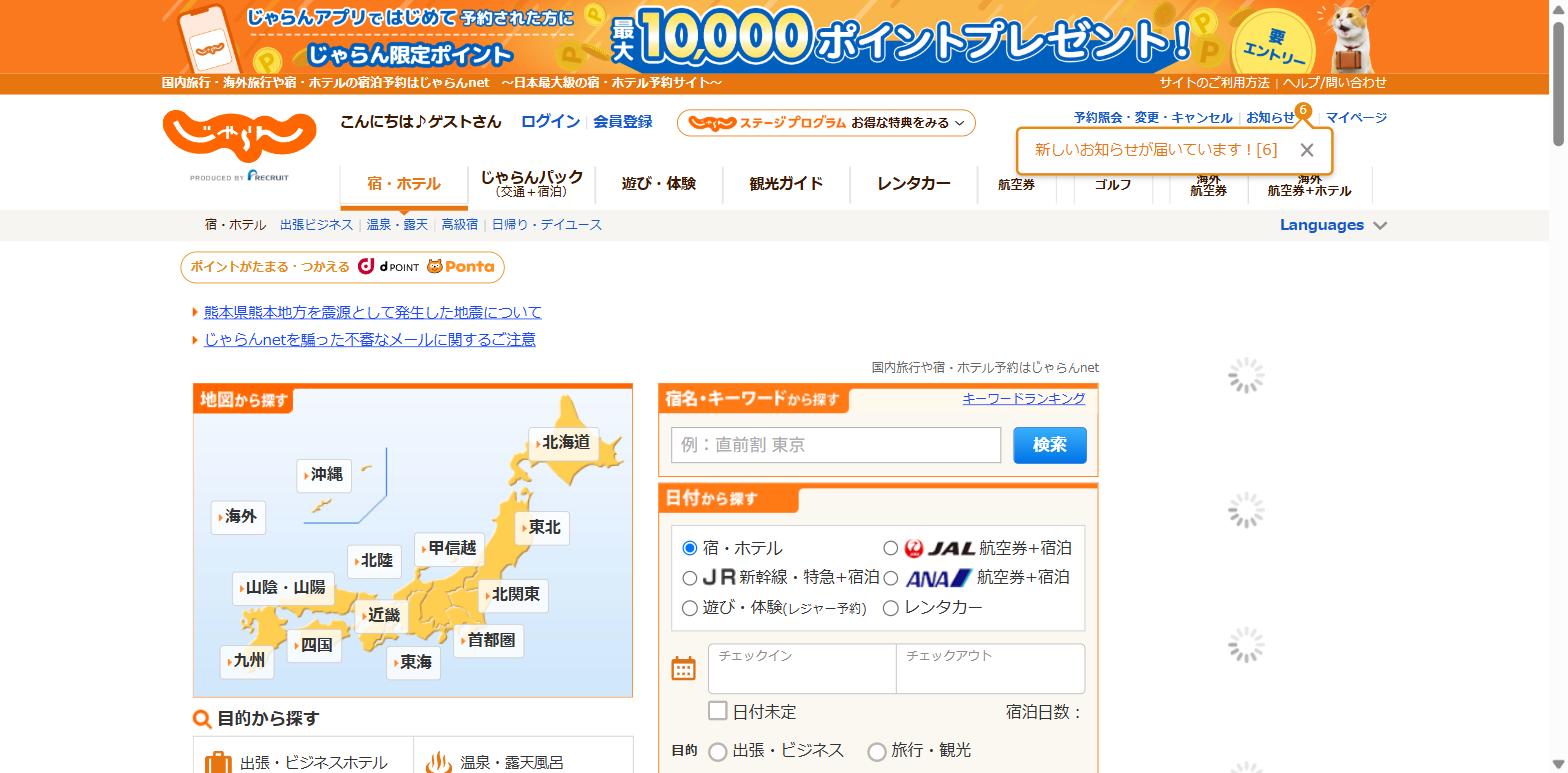The height and width of the screenshot is (773, 1568).
Task: Select 北陸 region on the map
Action: 375,561
